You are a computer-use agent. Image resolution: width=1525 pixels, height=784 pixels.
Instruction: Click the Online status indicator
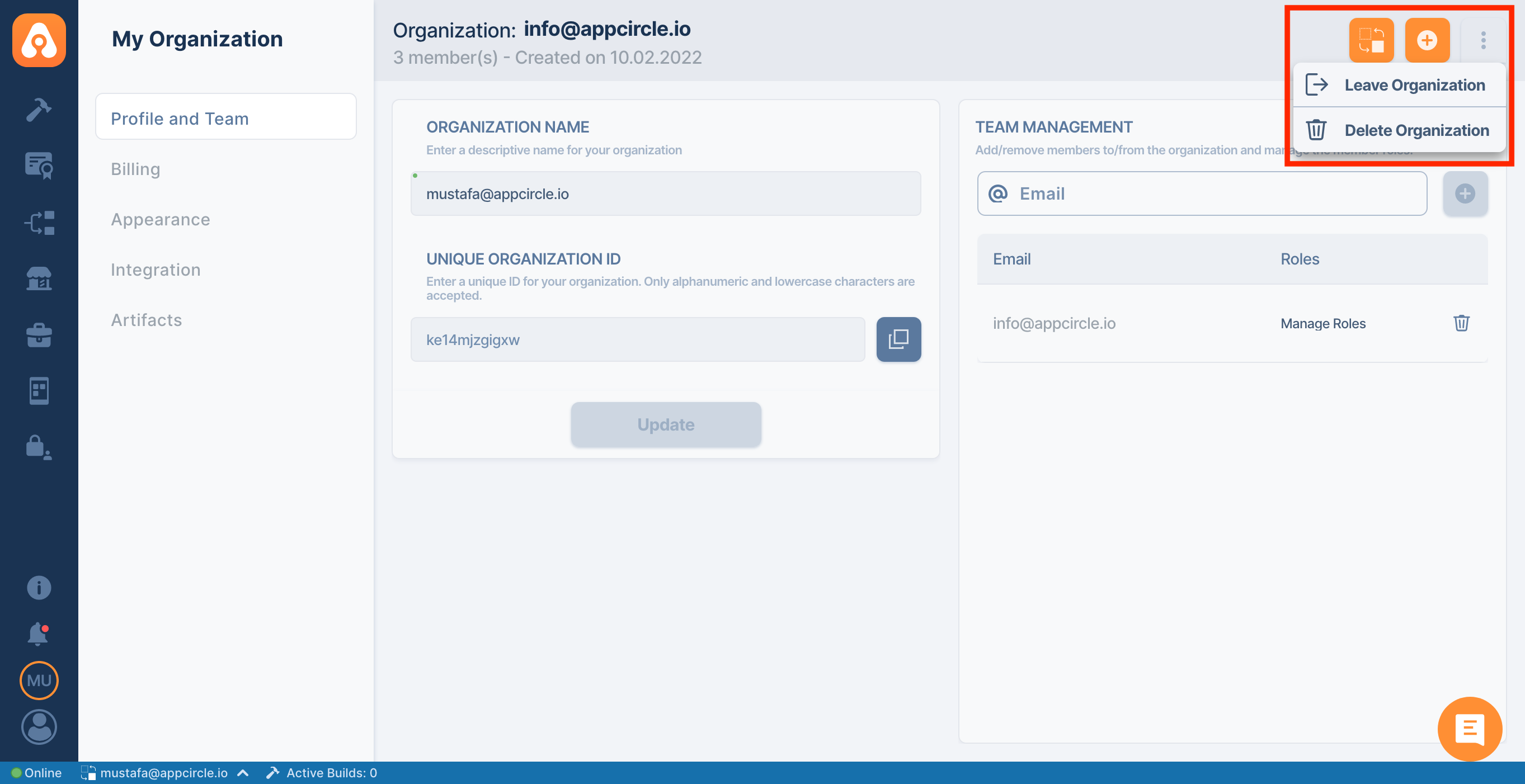click(37, 773)
